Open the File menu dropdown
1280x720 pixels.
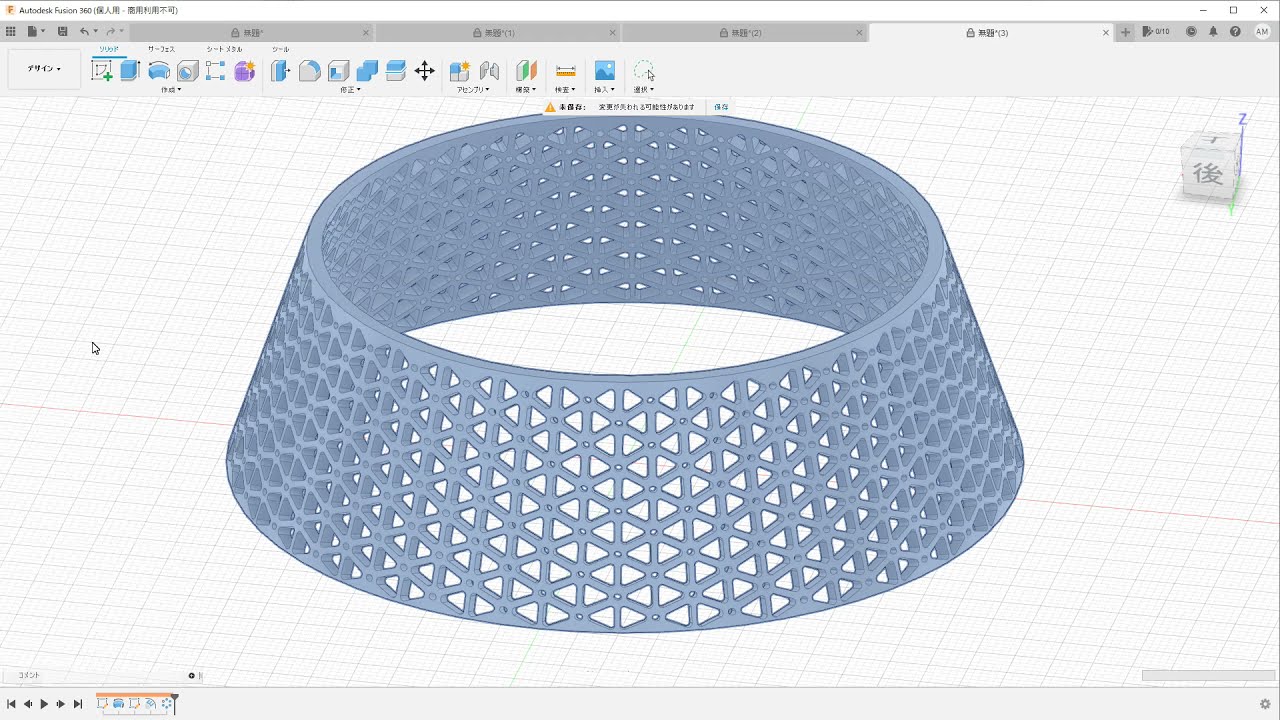point(36,32)
